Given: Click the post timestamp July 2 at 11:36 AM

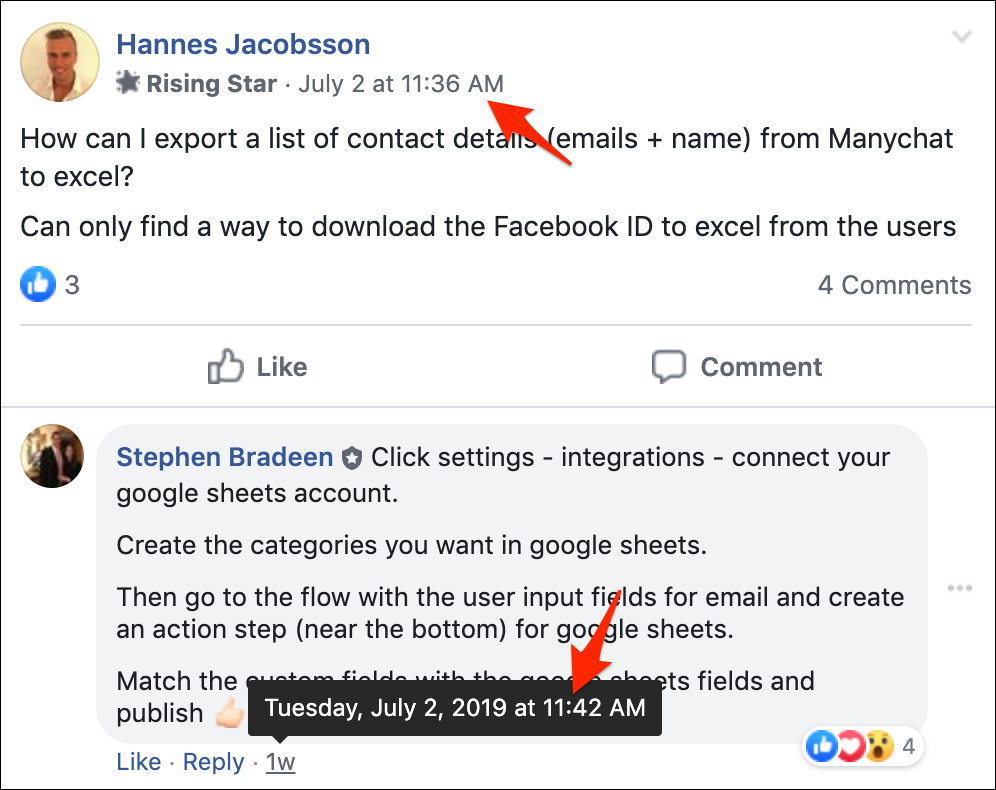Looking at the screenshot, I should point(401,83).
